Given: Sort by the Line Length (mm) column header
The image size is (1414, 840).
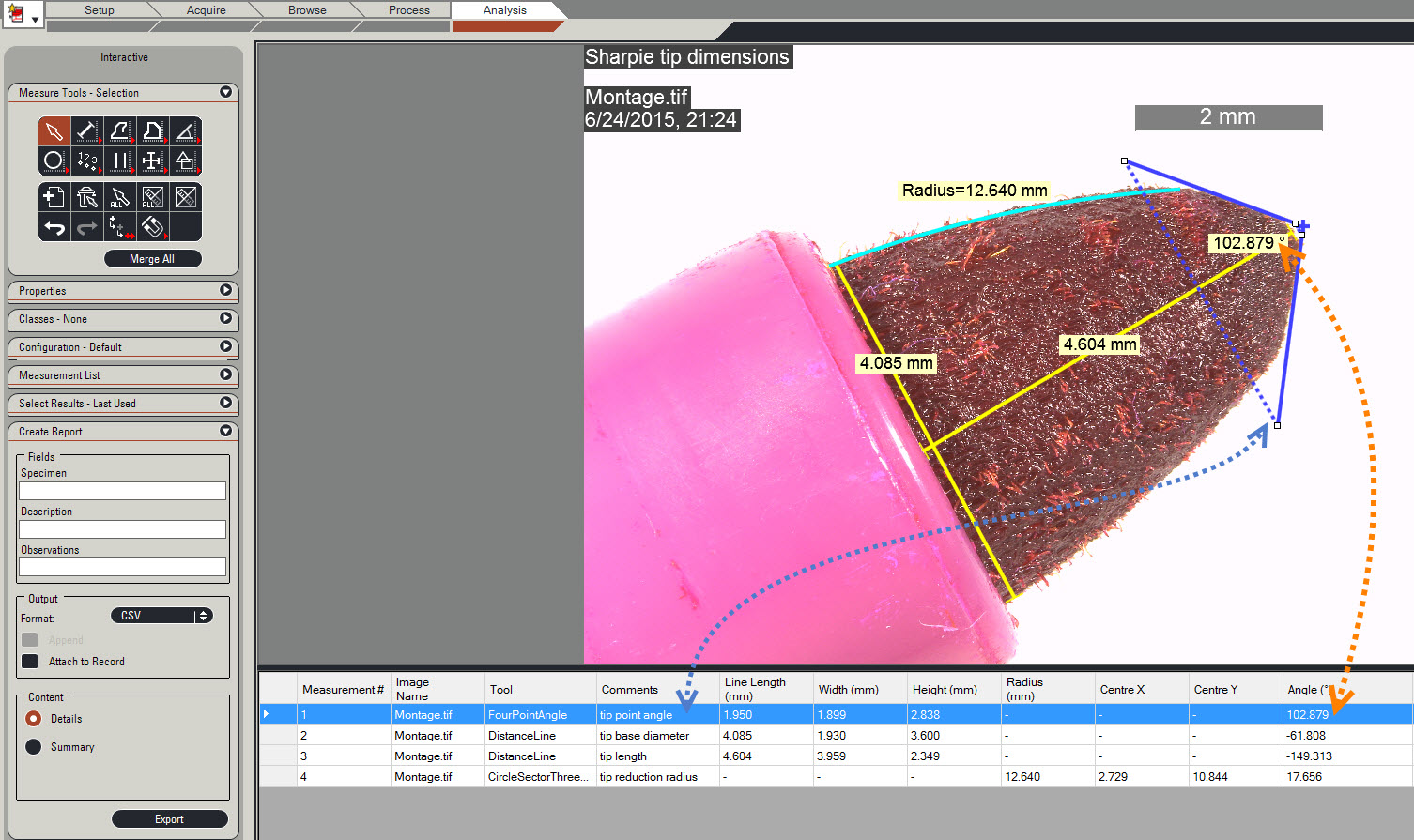Looking at the screenshot, I should coord(766,689).
